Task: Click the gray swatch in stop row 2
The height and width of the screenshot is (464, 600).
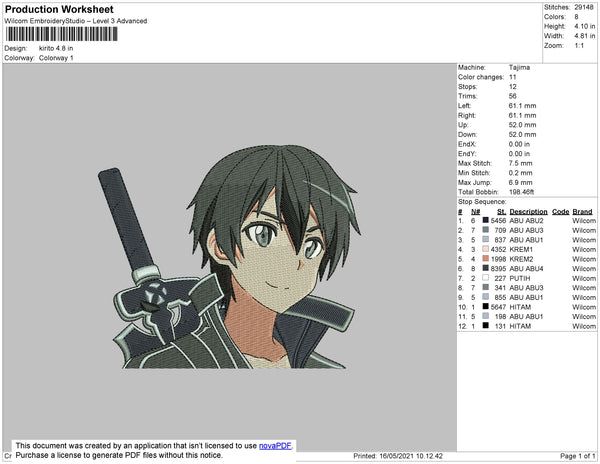Action: click(x=486, y=230)
